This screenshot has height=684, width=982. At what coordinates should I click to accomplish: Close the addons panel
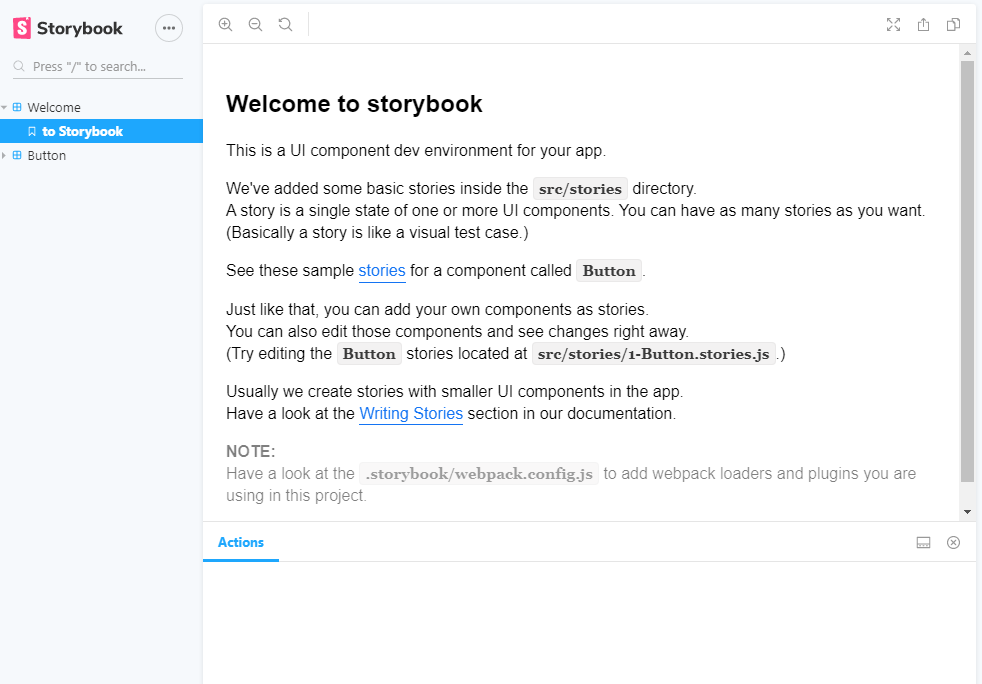pos(953,542)
